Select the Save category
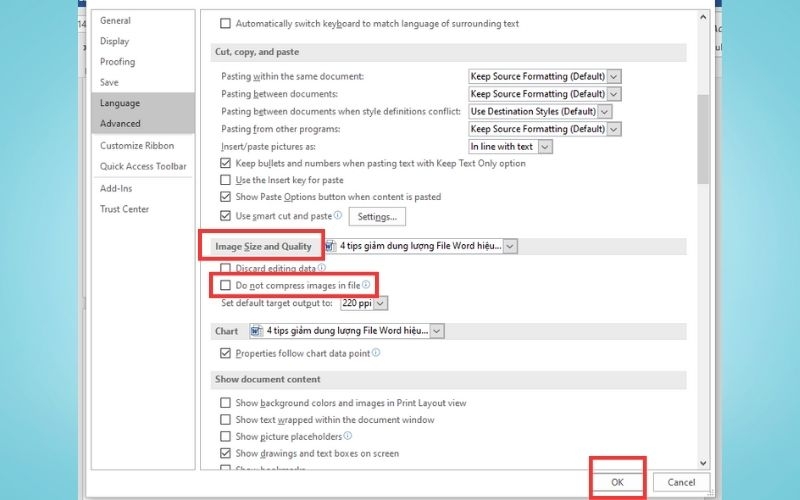Viewport: 800px width, 500px height. click(x=109, y=82)
